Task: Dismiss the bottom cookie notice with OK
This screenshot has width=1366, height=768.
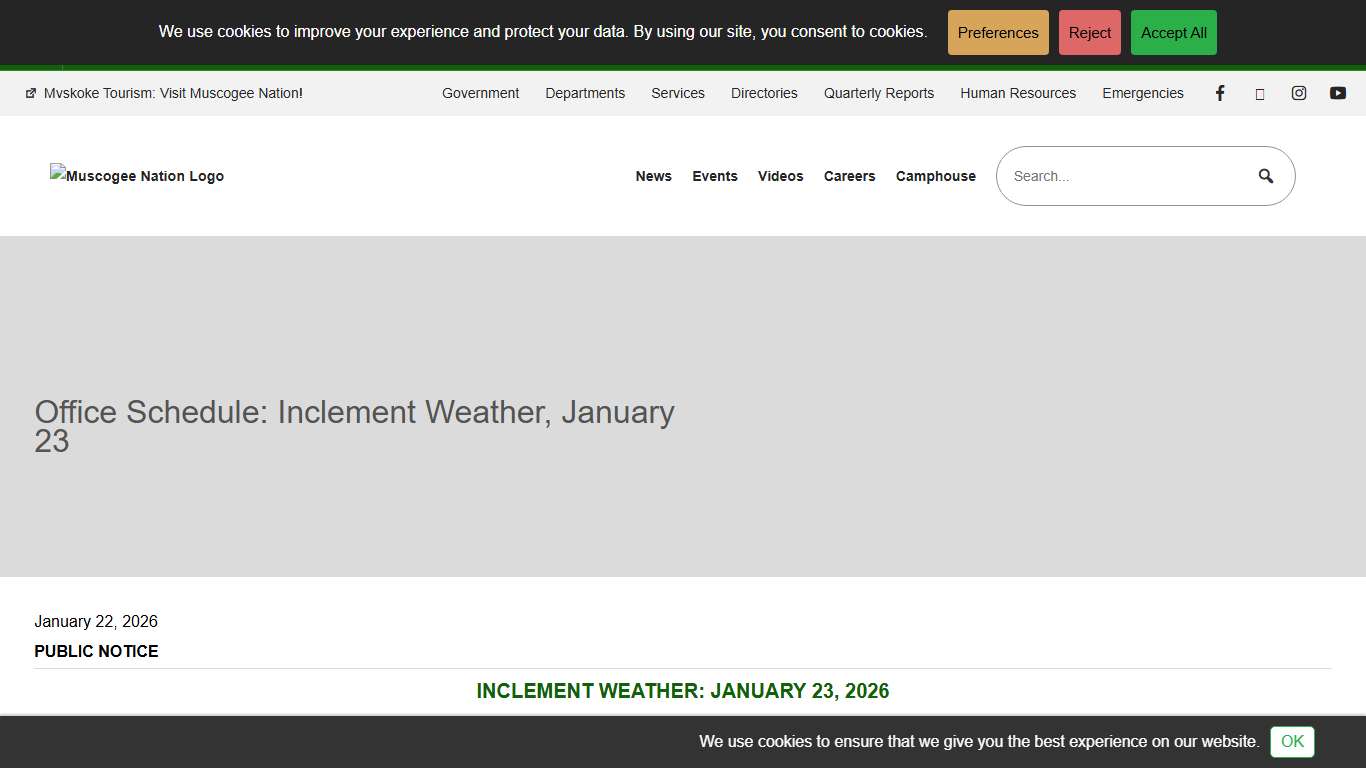Action: [1291, 742]
